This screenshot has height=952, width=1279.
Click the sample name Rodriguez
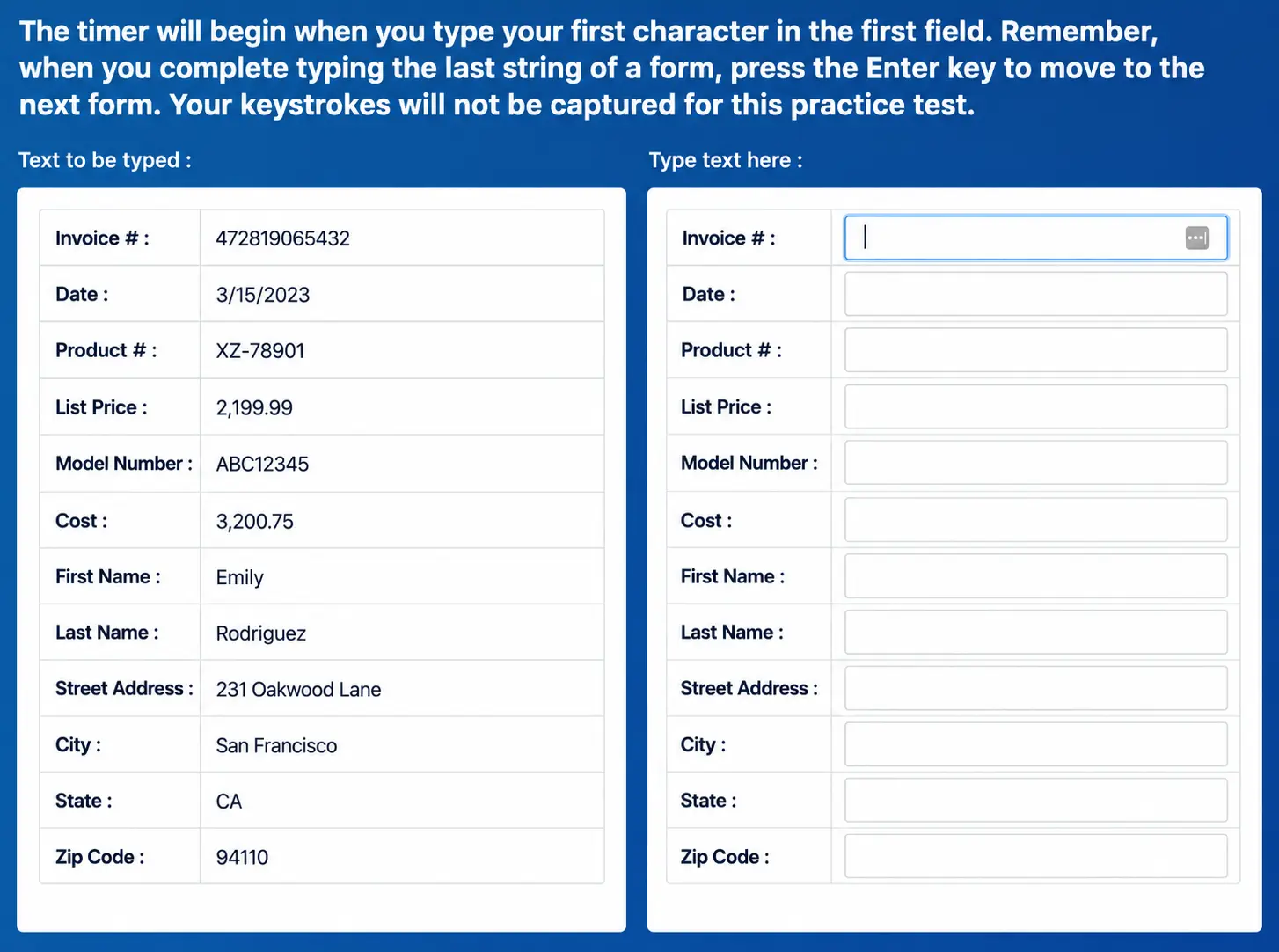click(261, 633)
